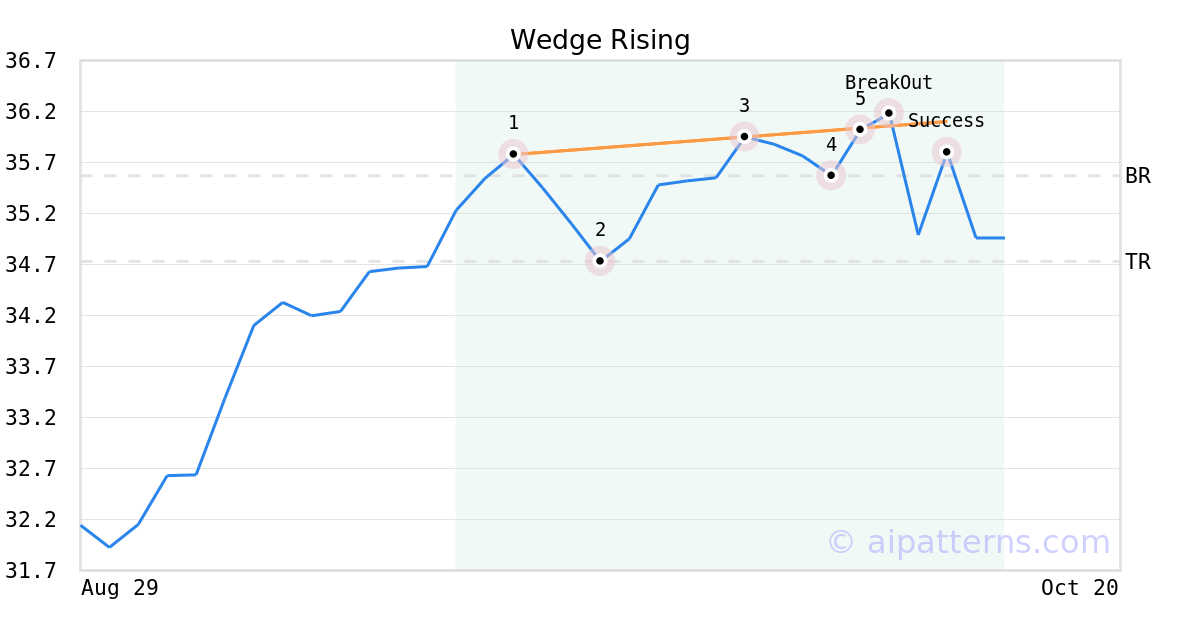Click the pivot point marker labeled 1

point(513,154)
